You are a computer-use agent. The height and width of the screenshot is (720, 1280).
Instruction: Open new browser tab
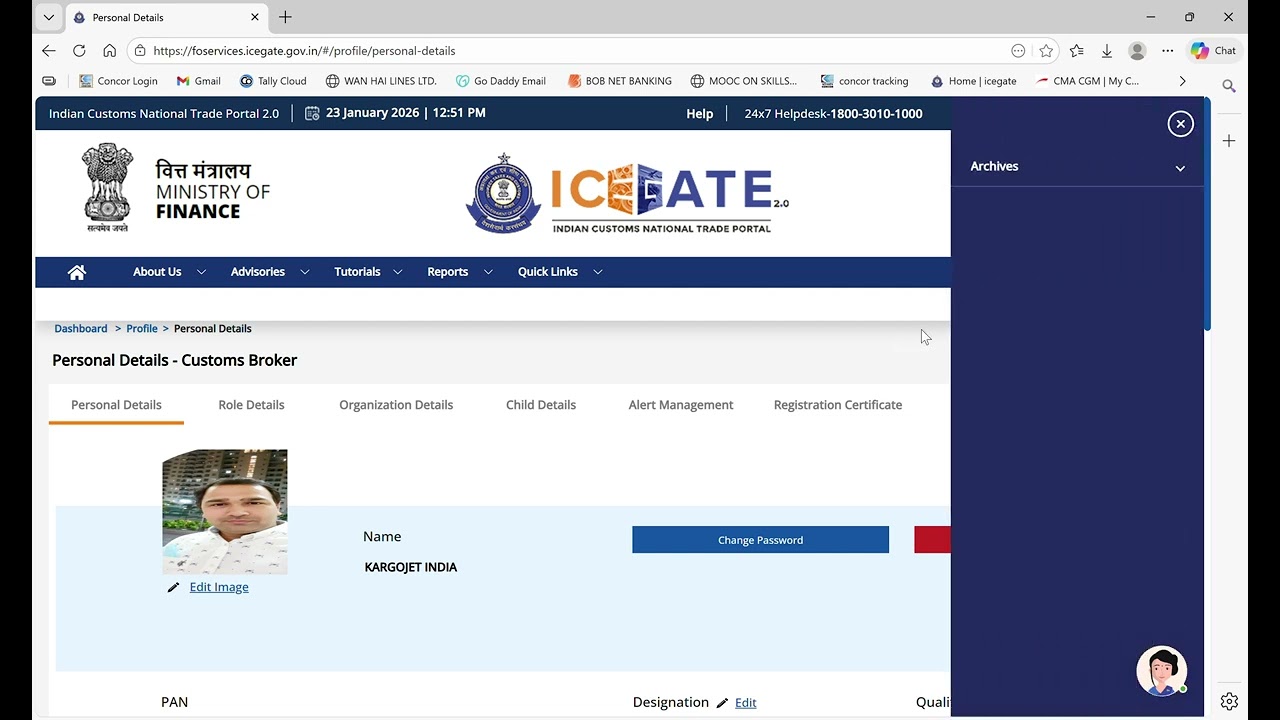(x=285, y=17)
